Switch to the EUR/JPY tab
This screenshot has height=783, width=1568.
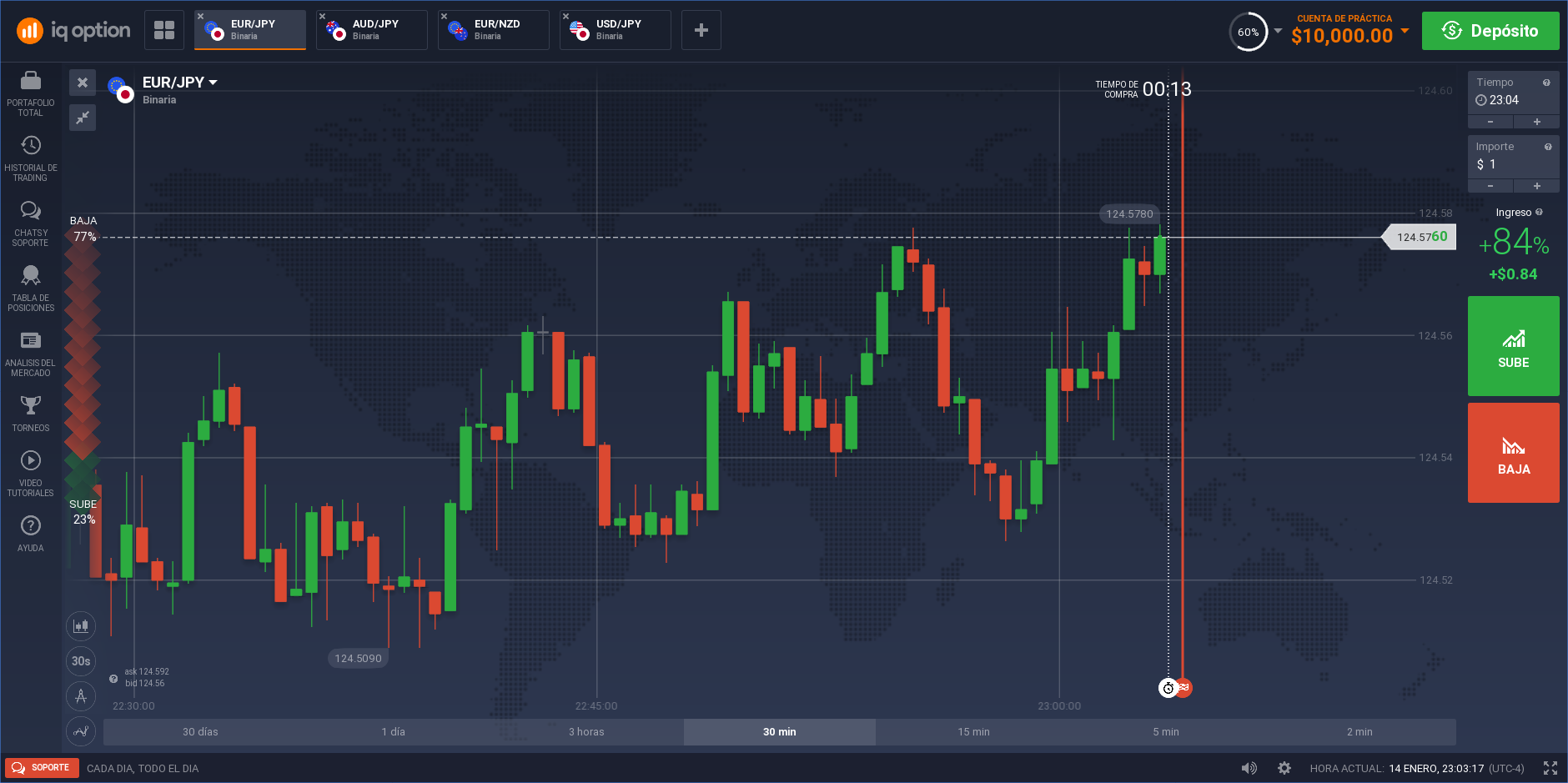[250, 30]
